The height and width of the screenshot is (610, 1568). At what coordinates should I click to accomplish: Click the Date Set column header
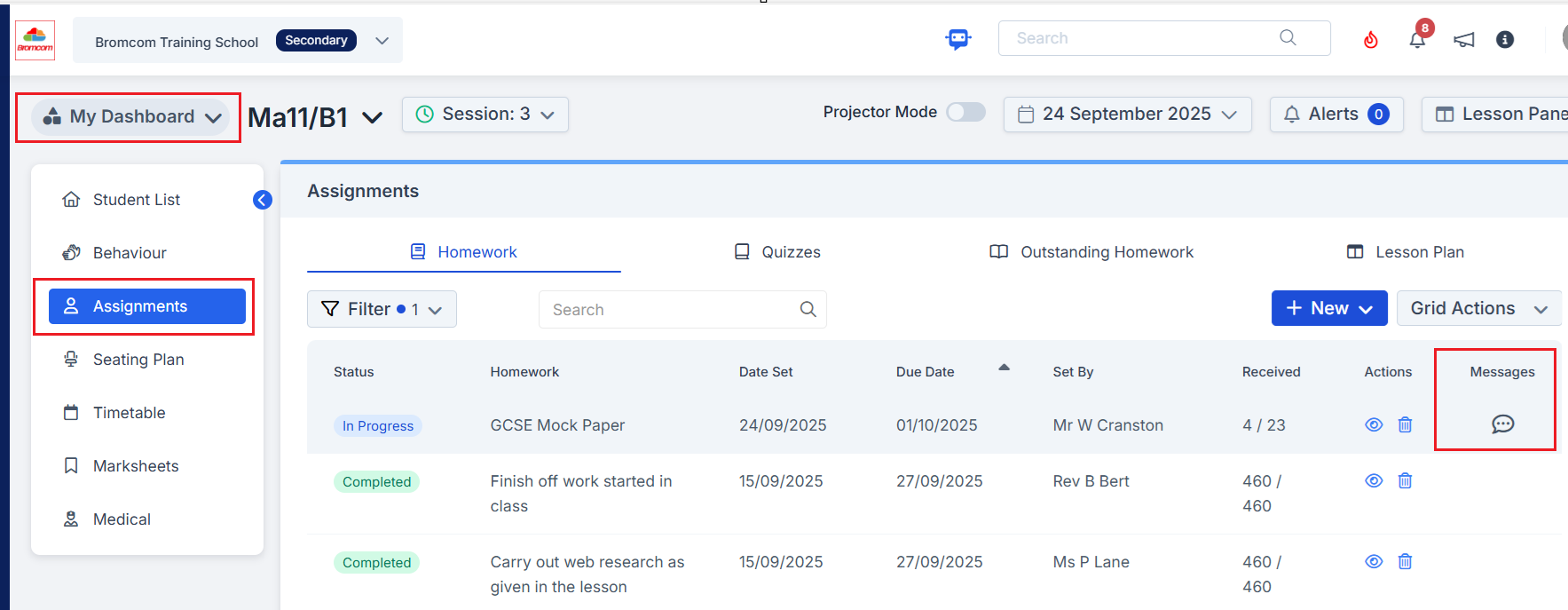click(766, 372)
